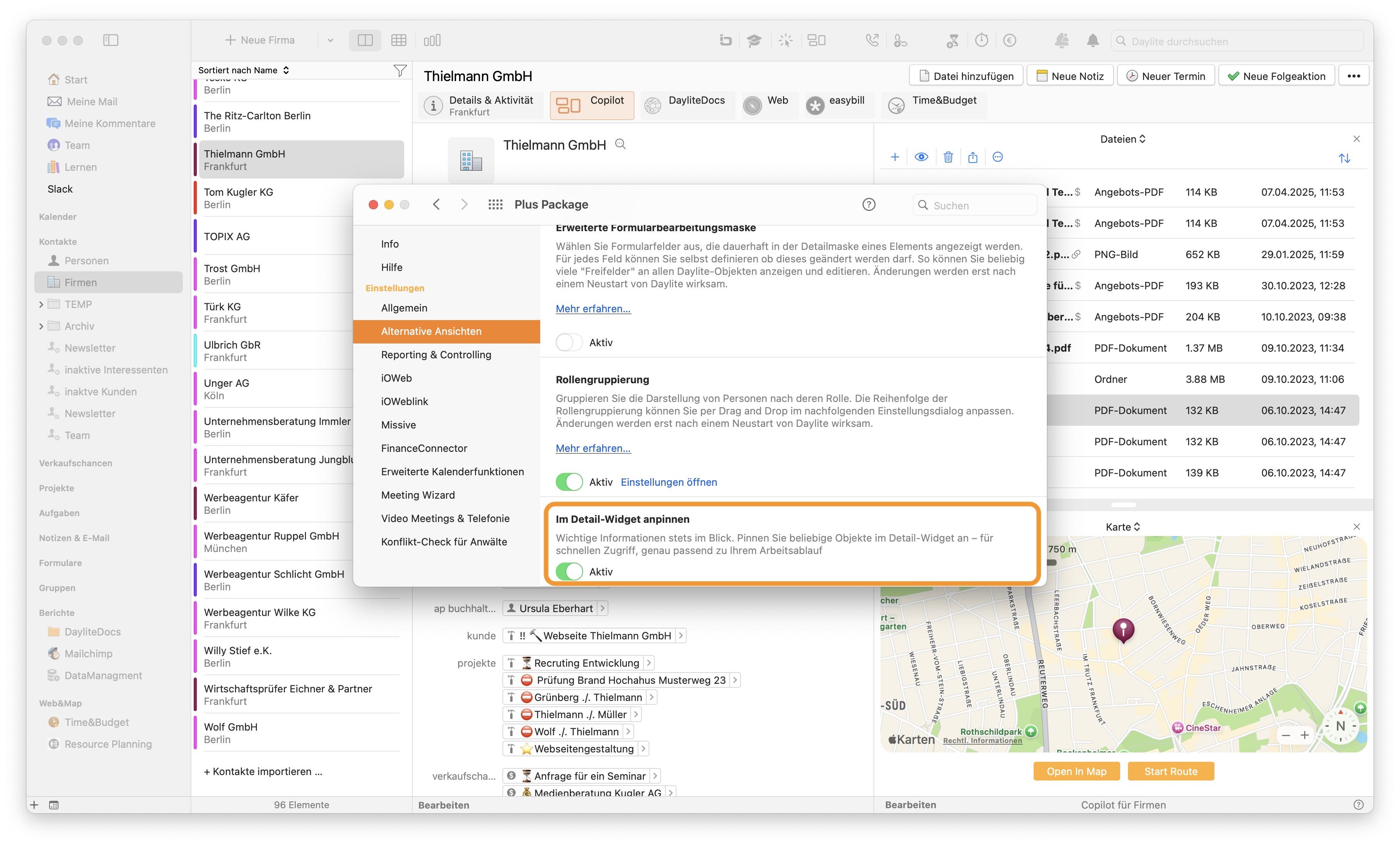Switch to the split column view icon
Image resolution: width=1400 pixels, height=846 pixels.
click(365, 40)
